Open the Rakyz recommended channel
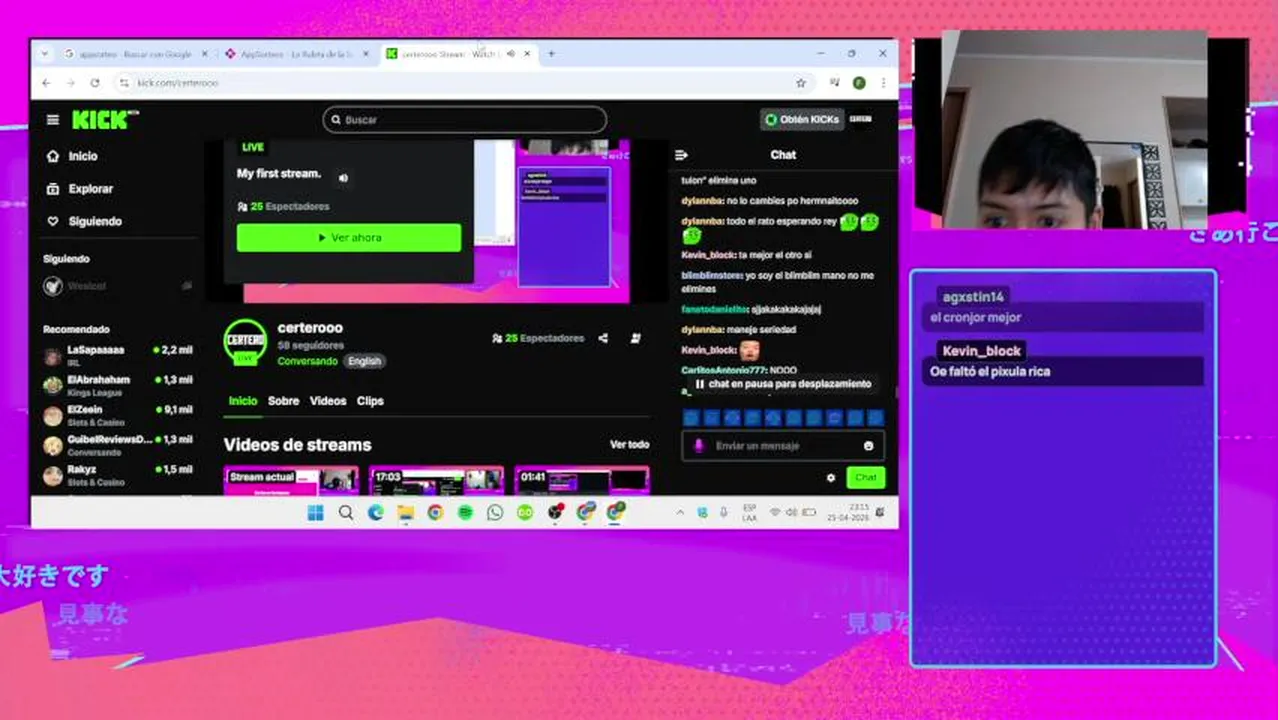 coord(118,475)
